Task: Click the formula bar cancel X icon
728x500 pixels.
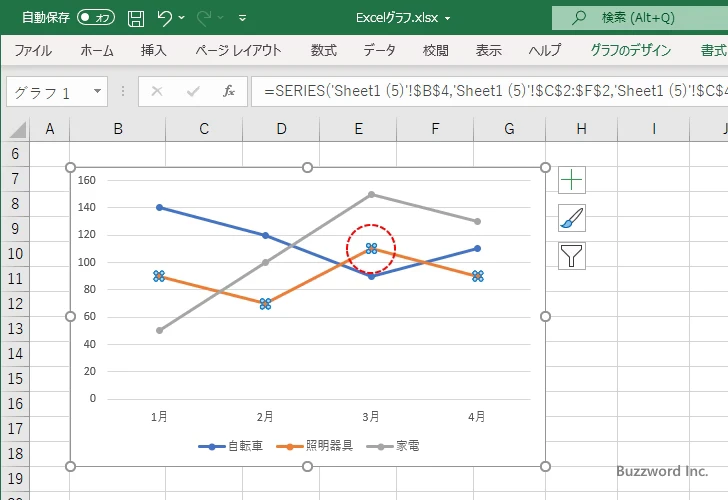Action: (x=157, y=91)
